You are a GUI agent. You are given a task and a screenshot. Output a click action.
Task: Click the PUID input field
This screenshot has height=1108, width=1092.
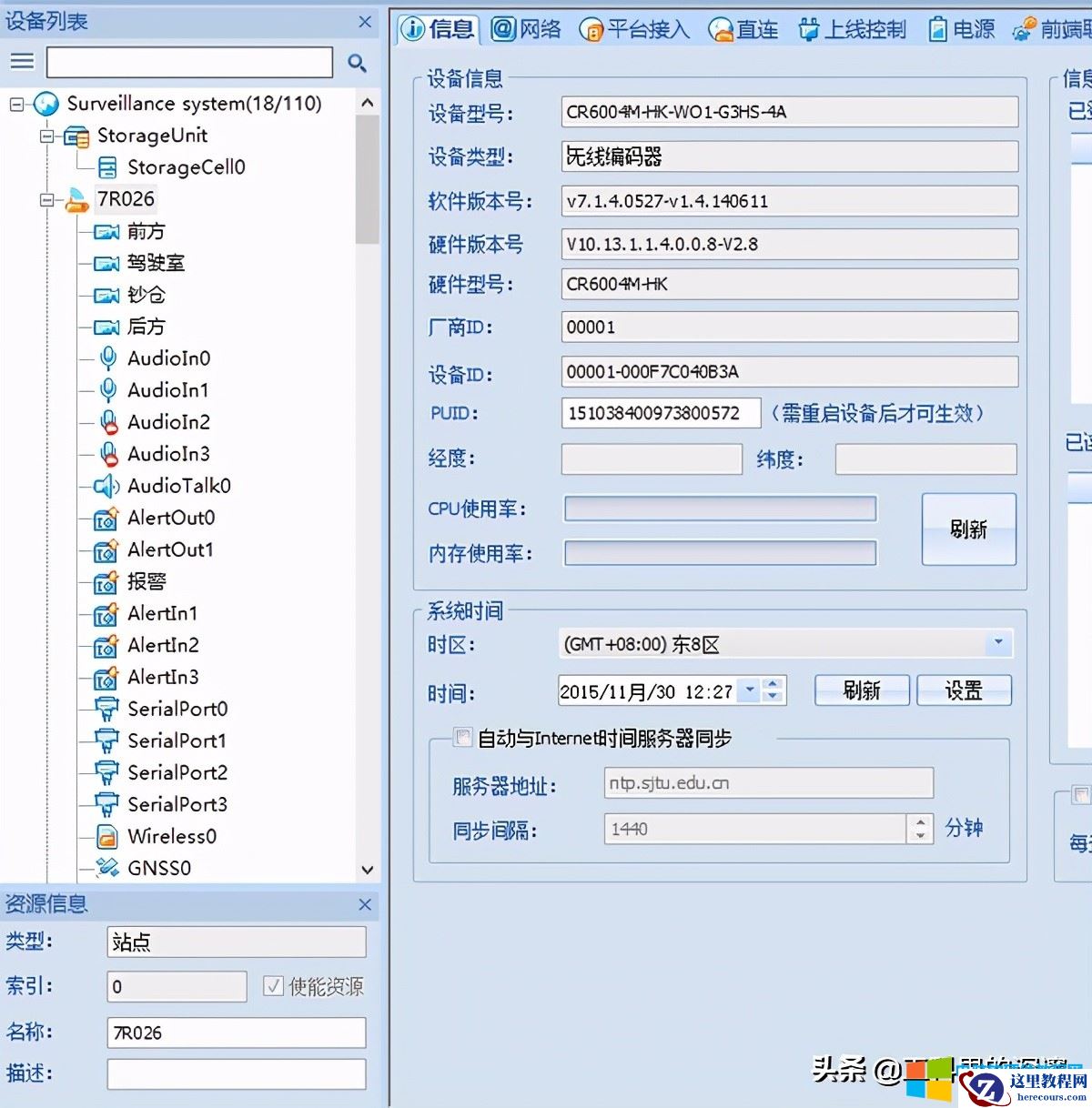[661, 413]
